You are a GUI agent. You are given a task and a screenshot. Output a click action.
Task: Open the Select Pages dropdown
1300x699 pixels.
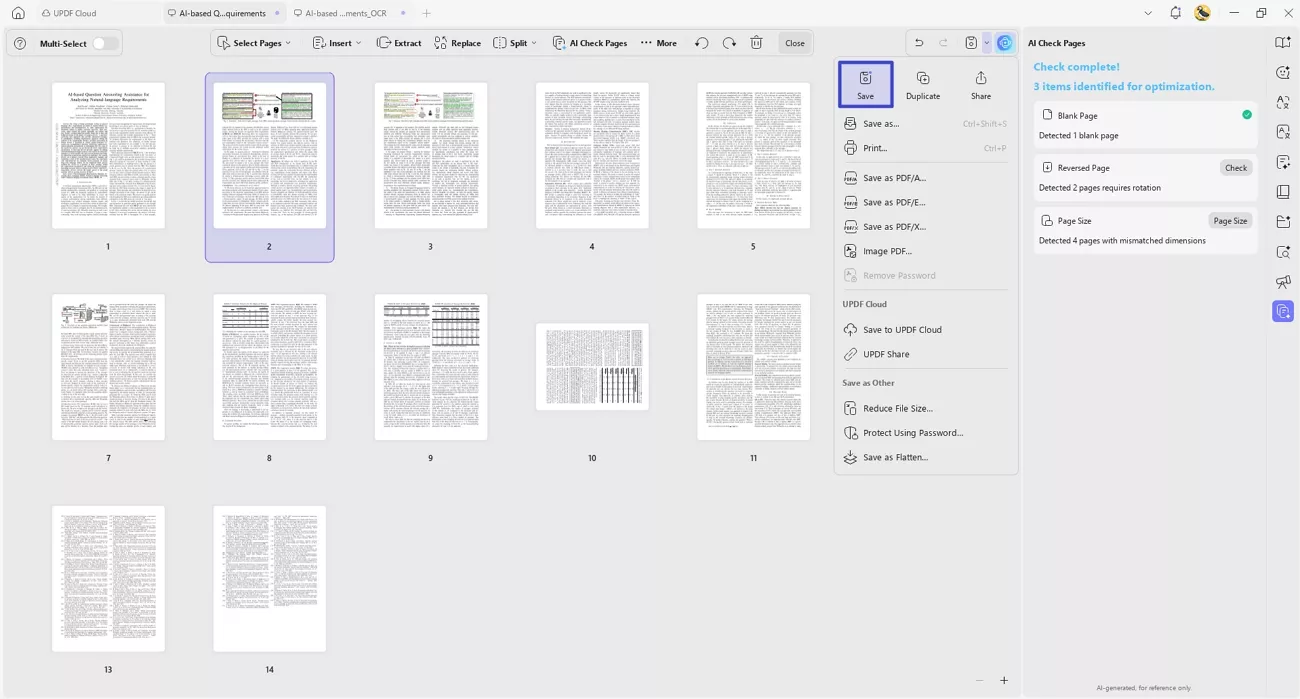[254, 43]
